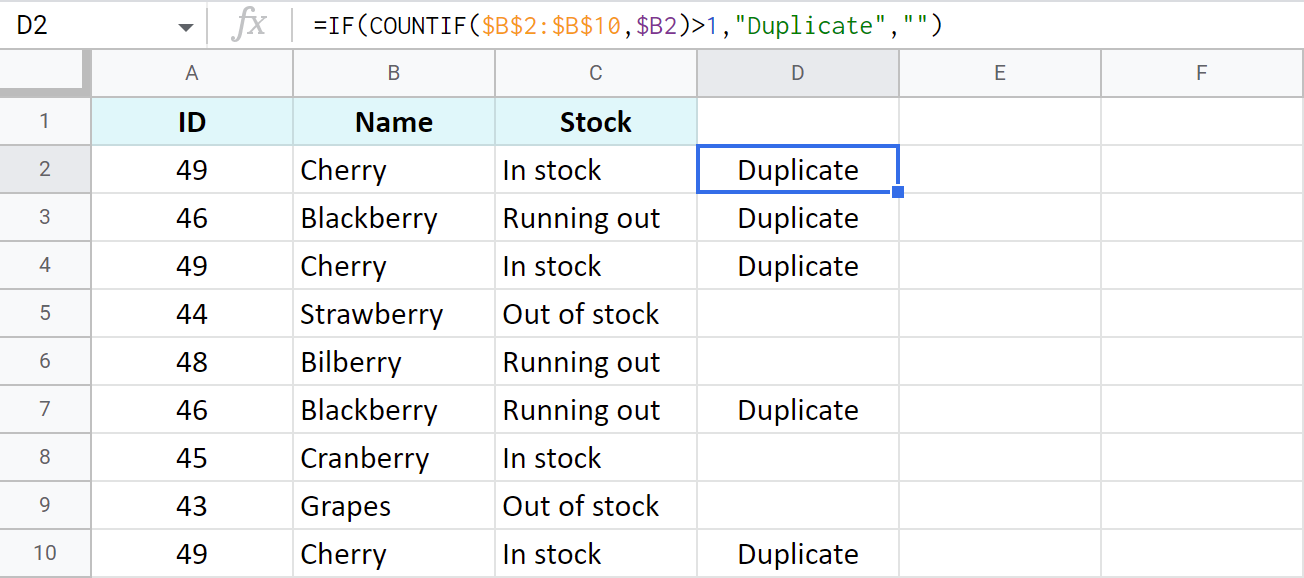Select column D header
Screen dimensions: 1304x578
tap(797, 72)
